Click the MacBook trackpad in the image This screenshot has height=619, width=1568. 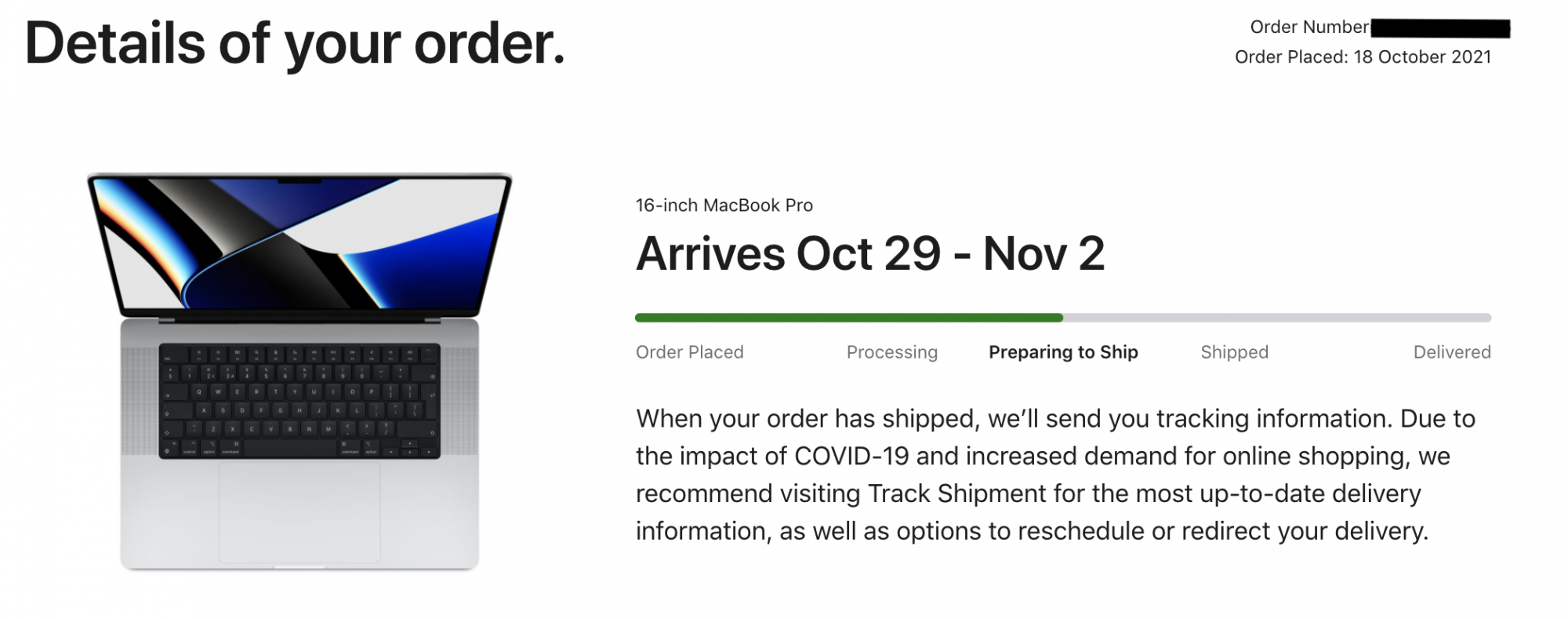(299, 512)
